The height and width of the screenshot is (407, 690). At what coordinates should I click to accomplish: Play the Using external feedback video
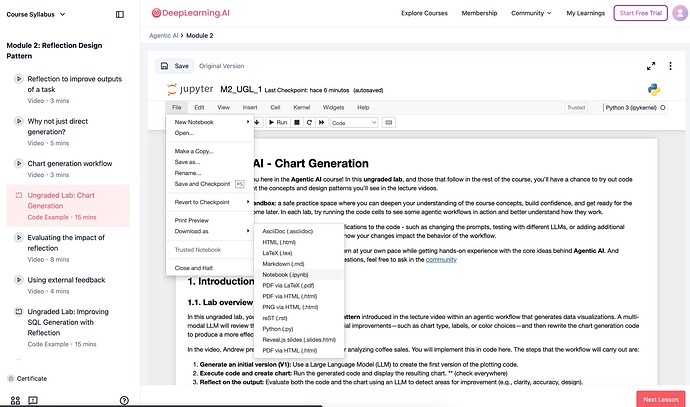click(x=18, y=280)
